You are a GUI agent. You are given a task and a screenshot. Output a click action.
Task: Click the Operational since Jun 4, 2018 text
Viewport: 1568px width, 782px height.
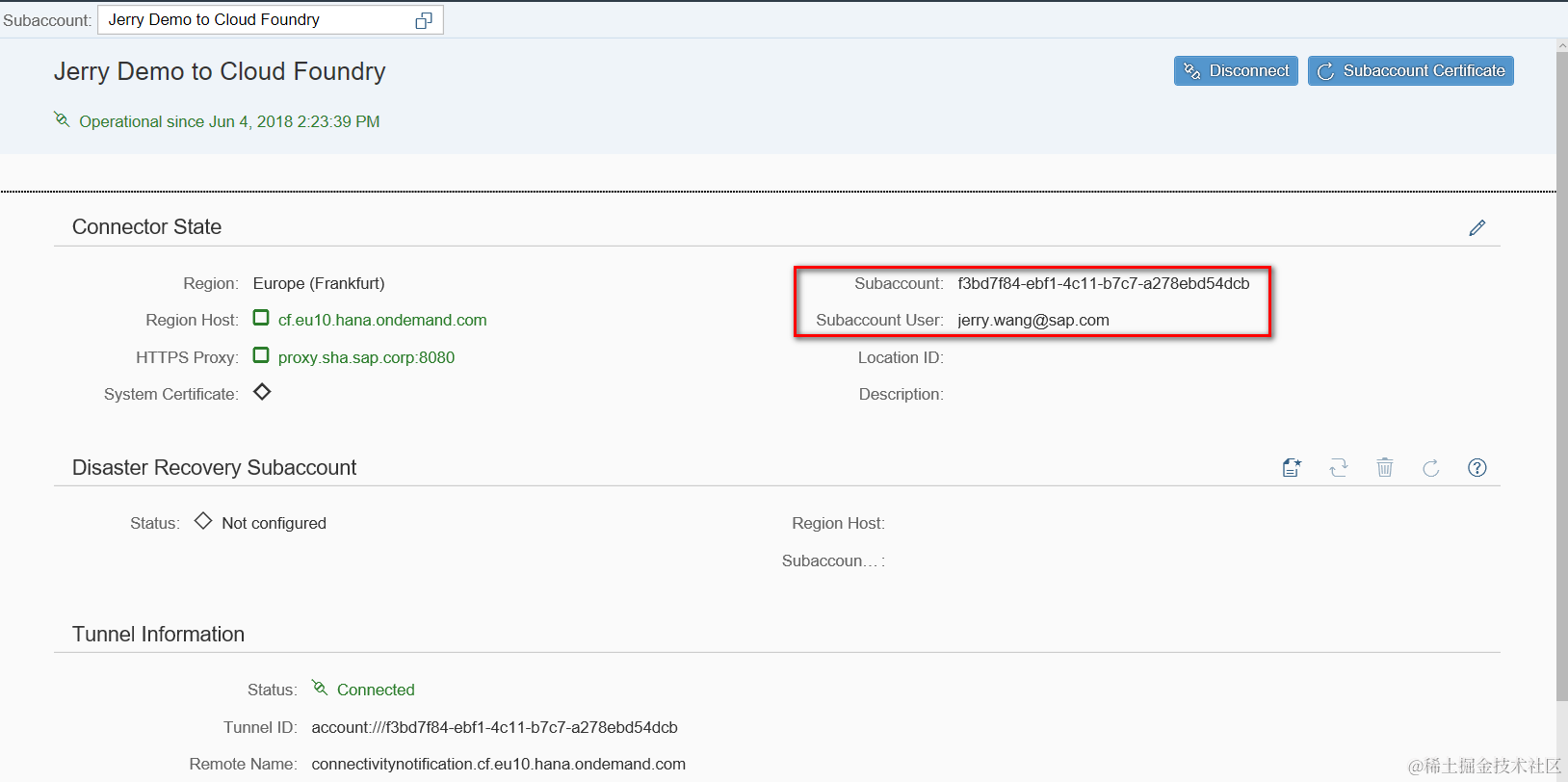pyautogui.click(x=229, y=121)
